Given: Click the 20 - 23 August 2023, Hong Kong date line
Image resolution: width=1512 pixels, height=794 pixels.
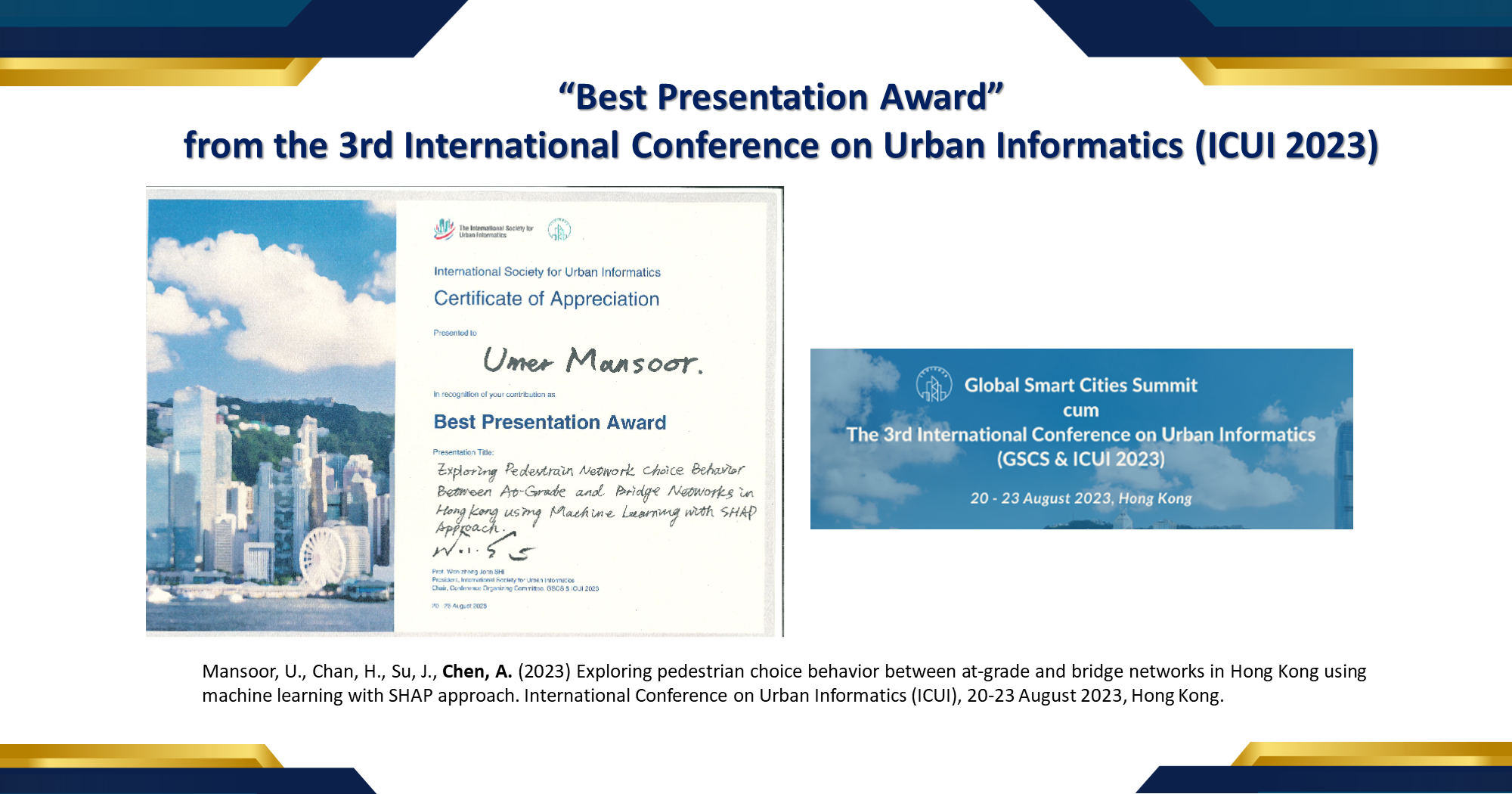Looking at the screenshot, I should pyautogui.click(x=1083, y=498).
